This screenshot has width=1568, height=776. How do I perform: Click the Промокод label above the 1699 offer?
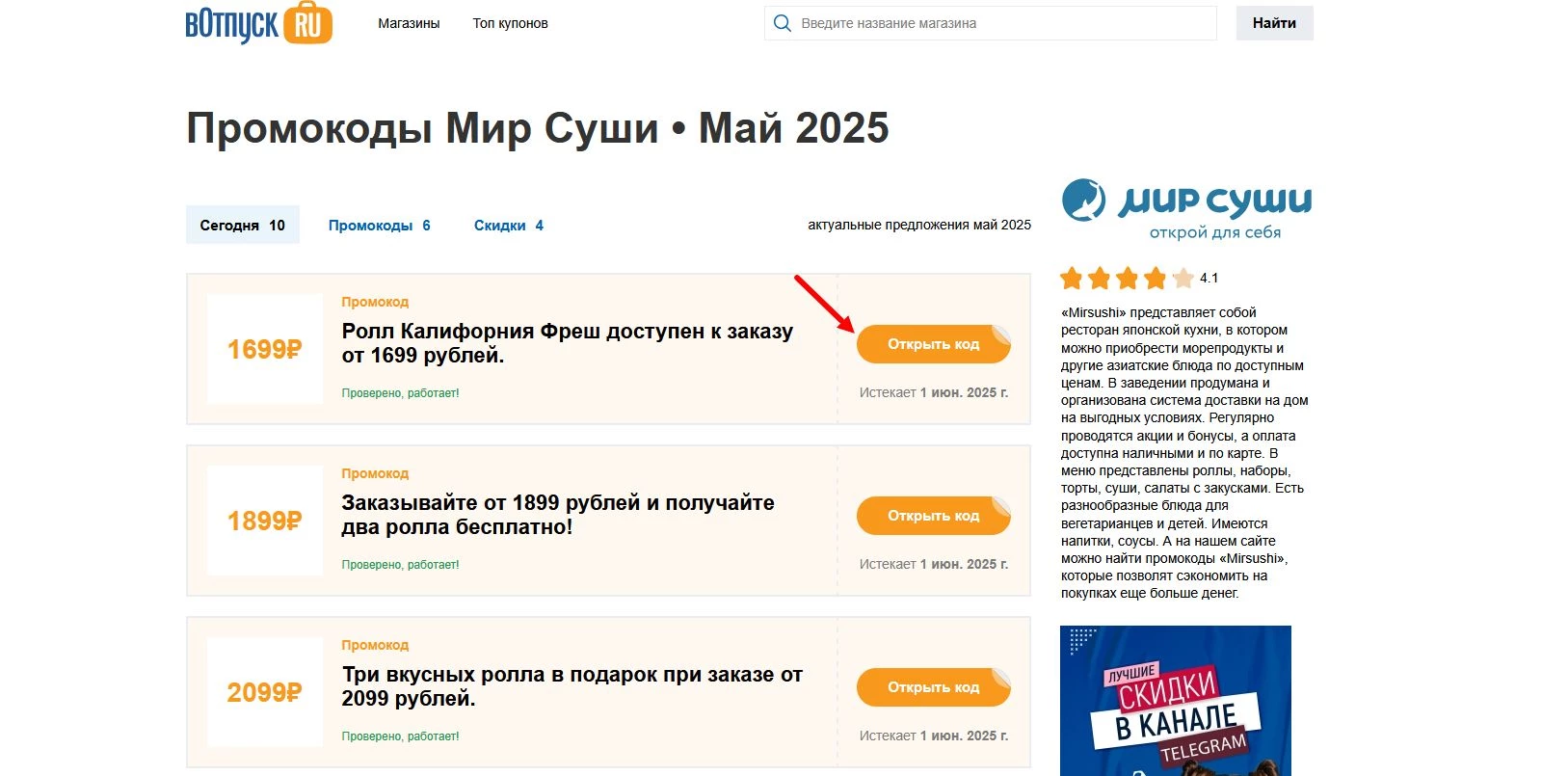coord(375,302)
